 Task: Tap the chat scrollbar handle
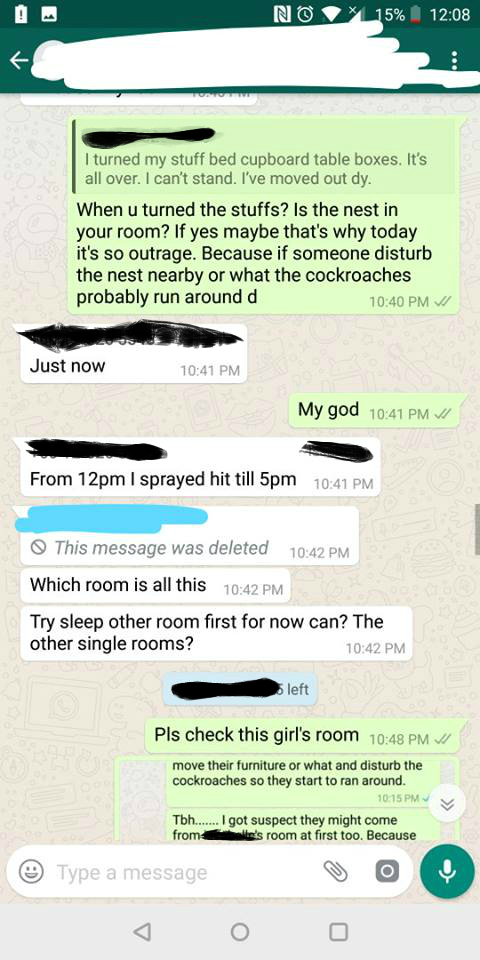tap(477, 529)
